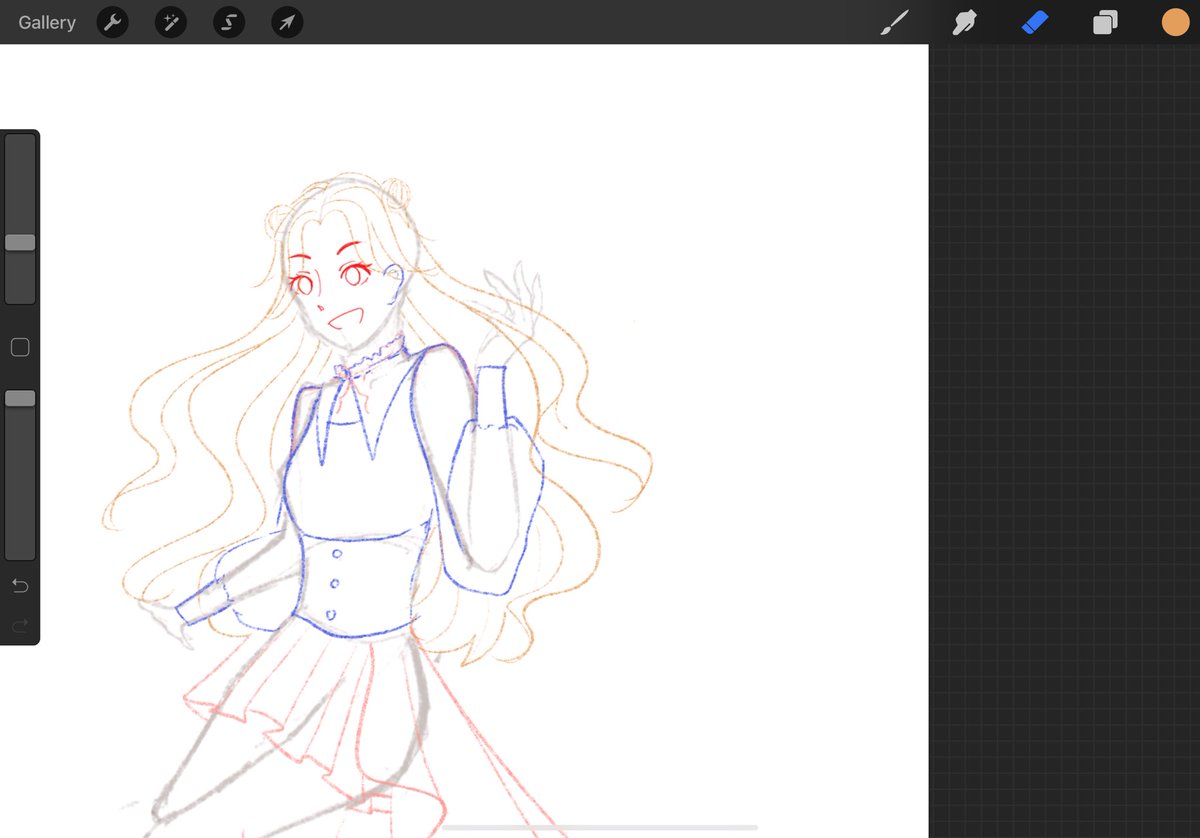Redo the last undone stroke
This screenshot has width=1200, height=838.
click(x=20, y=627)
